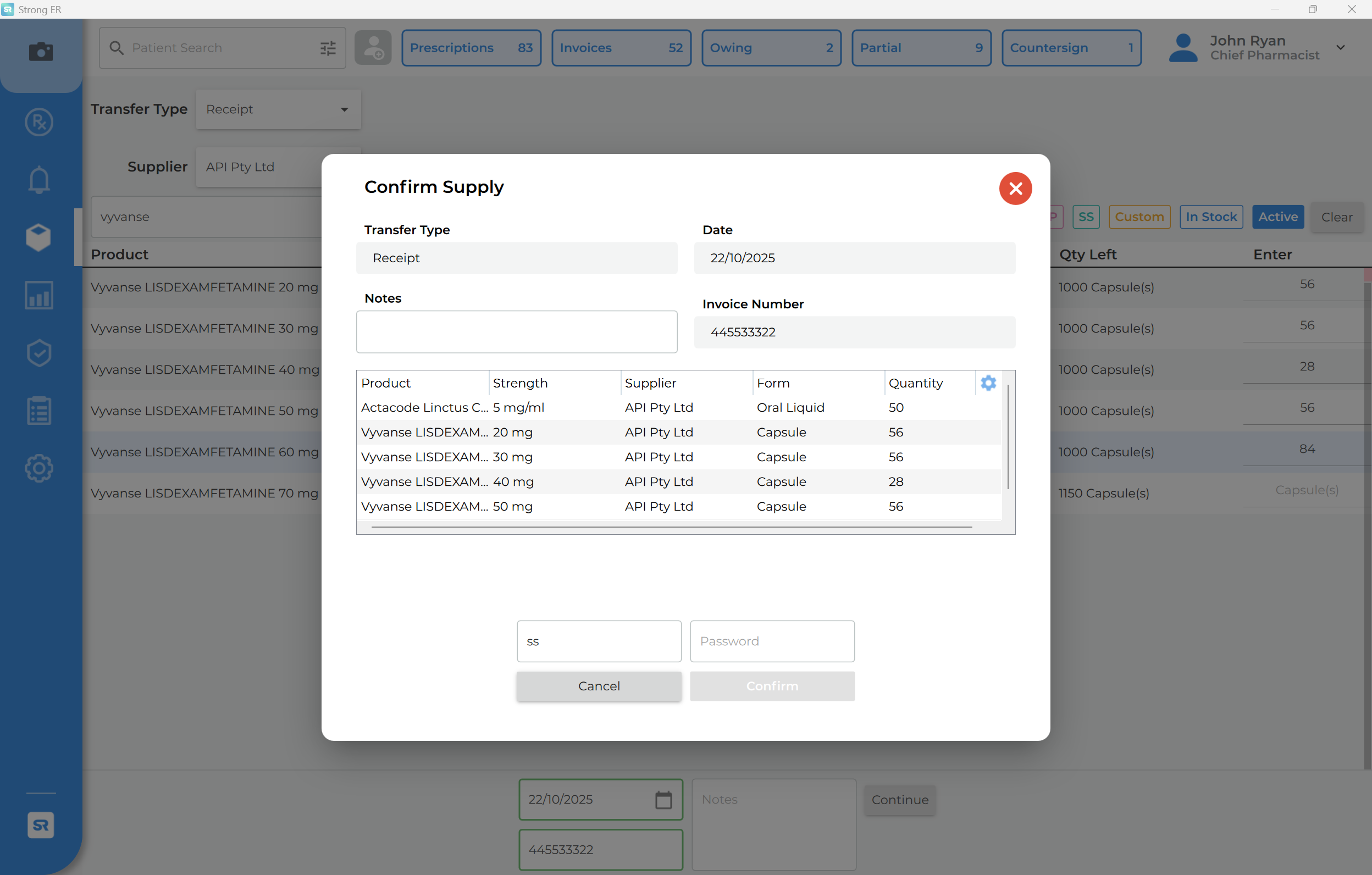The height and width of the screenshot is (875, 1372).
Task: Open the Countersign tab
Action: point(1071,48)
